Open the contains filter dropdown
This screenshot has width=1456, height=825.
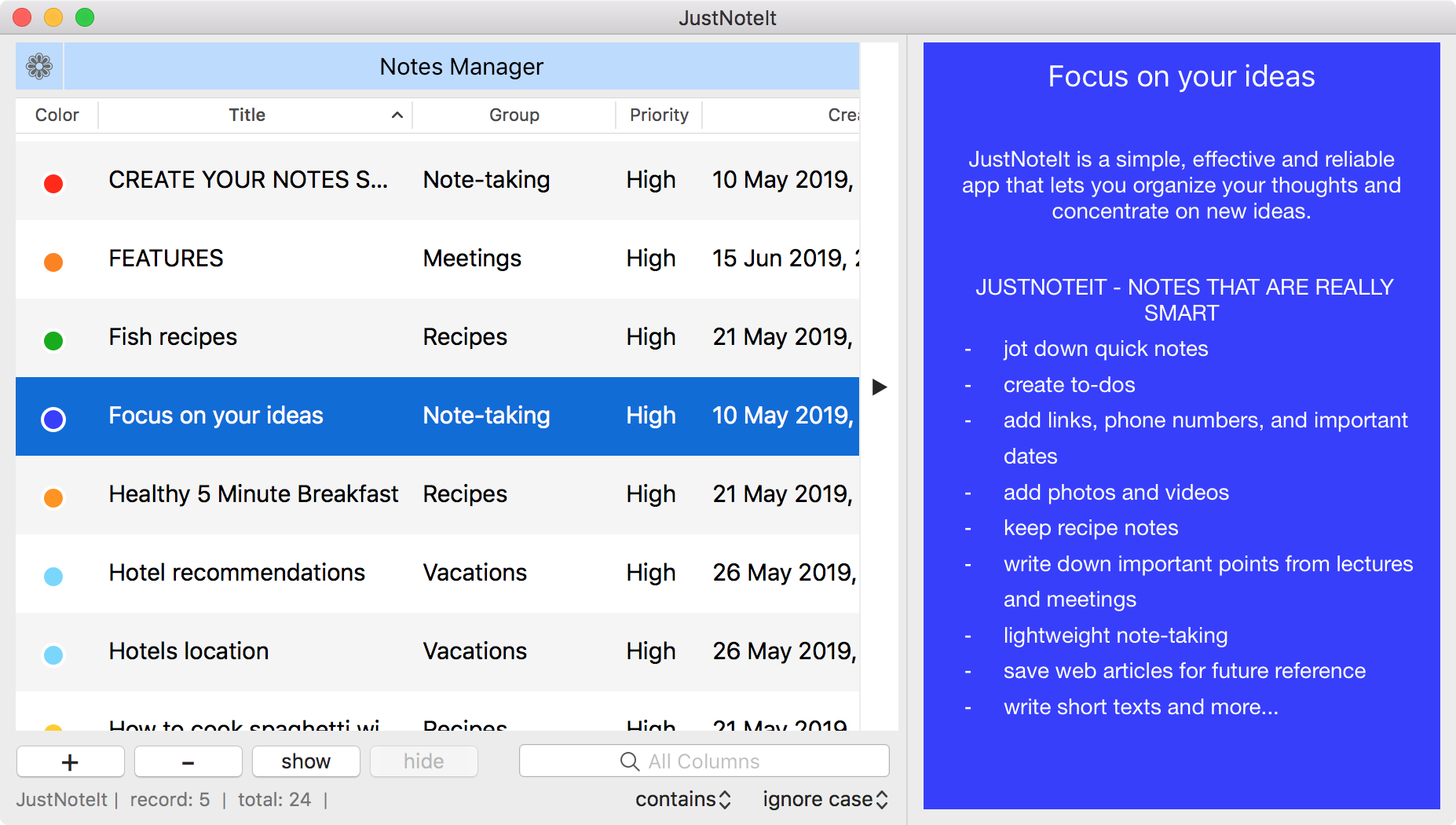coord(683,800)
